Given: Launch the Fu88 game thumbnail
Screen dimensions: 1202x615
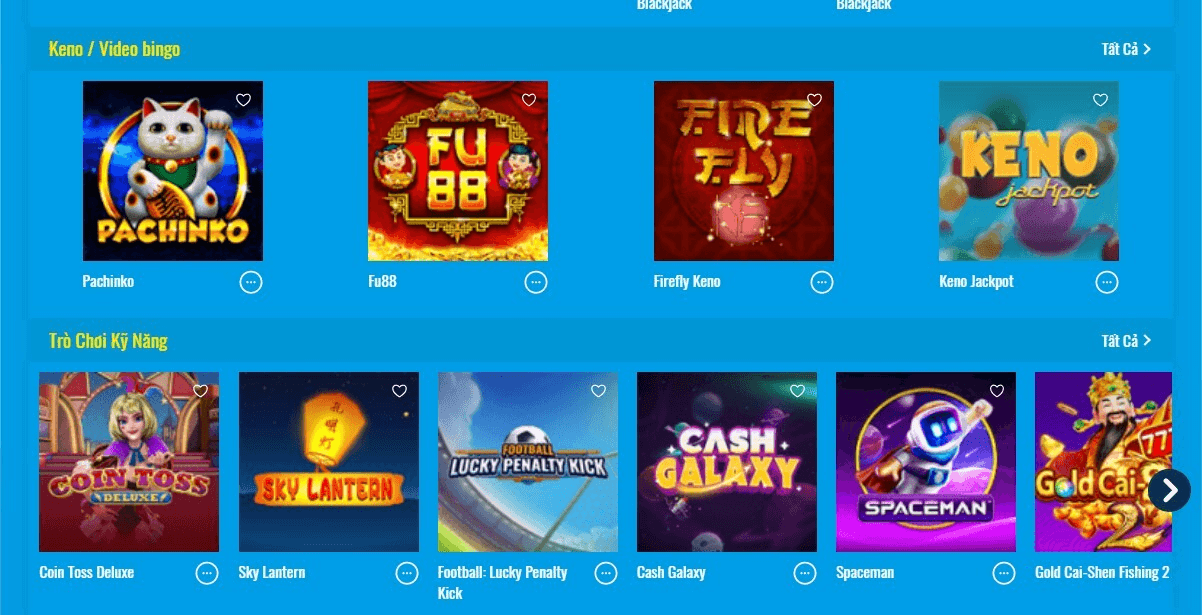Looking at the screenshot, I should (x=458, y=171).
